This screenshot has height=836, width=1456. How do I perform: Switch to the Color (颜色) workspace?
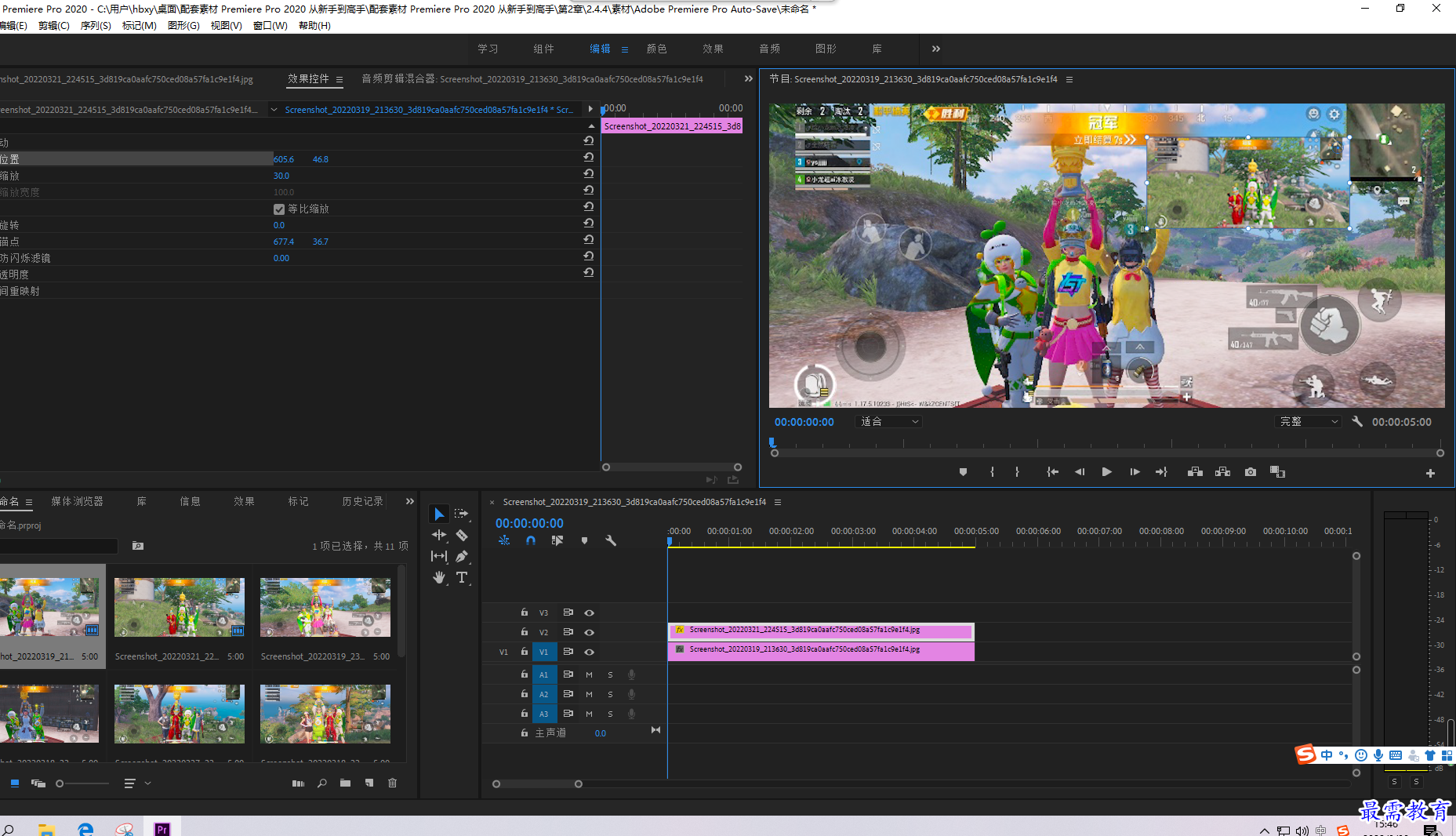point(656,49)
